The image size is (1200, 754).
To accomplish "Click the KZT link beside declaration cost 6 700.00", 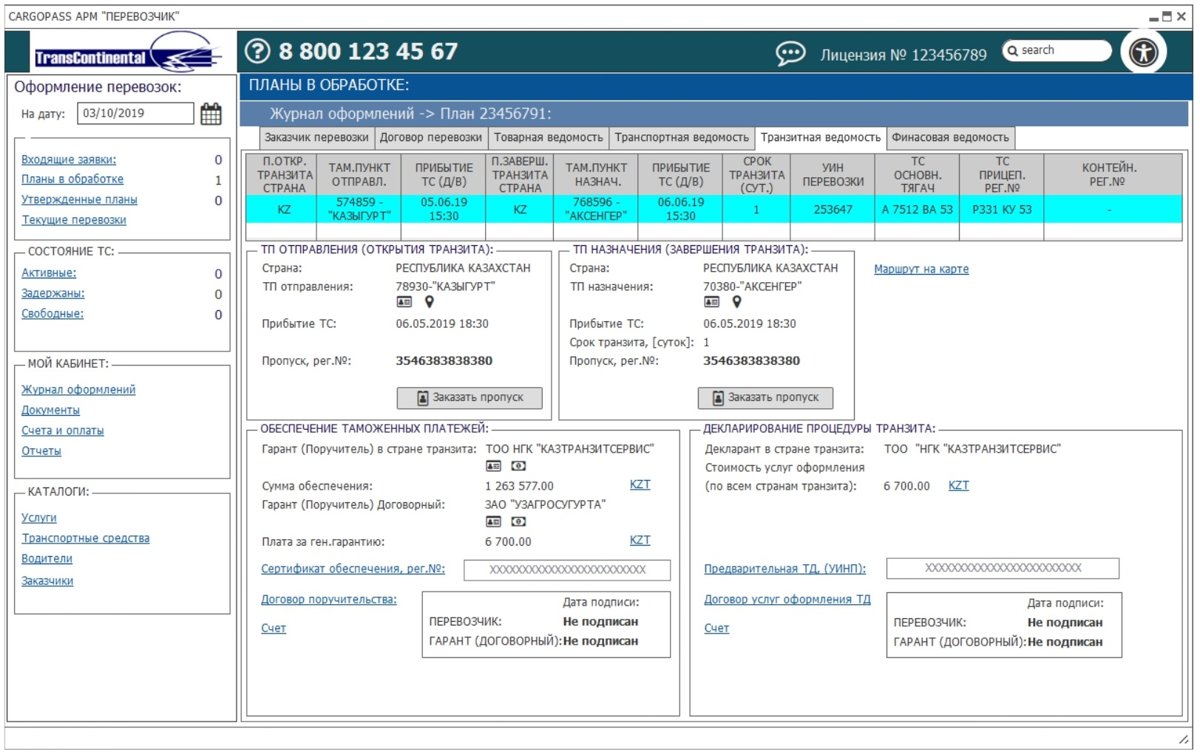I will tap(959, 485).
